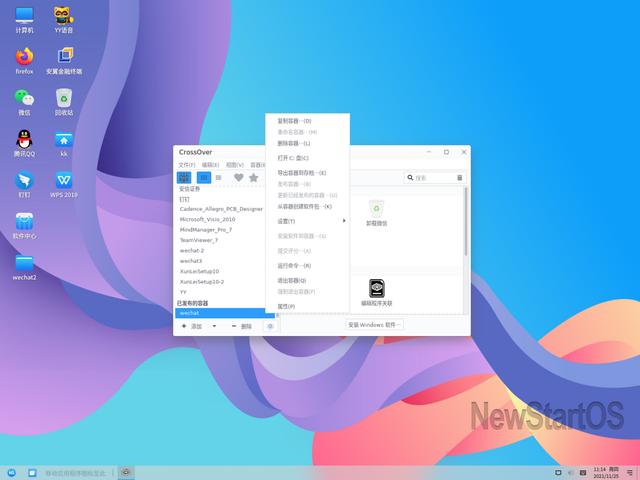Click the taskbar search box
Viewport: 640px width, 480px height.
[x=76, y=473]
